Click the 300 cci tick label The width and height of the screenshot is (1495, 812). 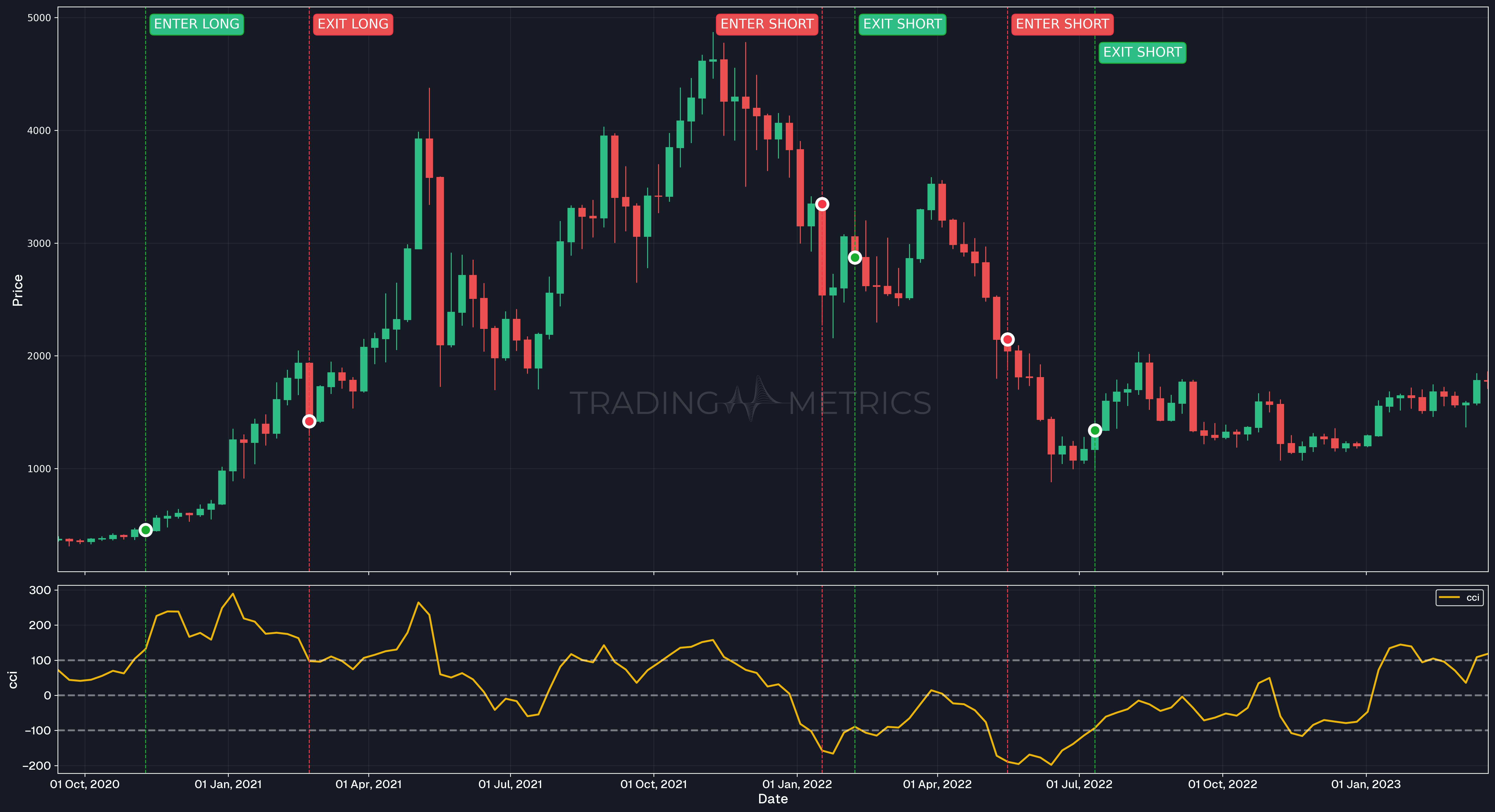pos(40,590)
